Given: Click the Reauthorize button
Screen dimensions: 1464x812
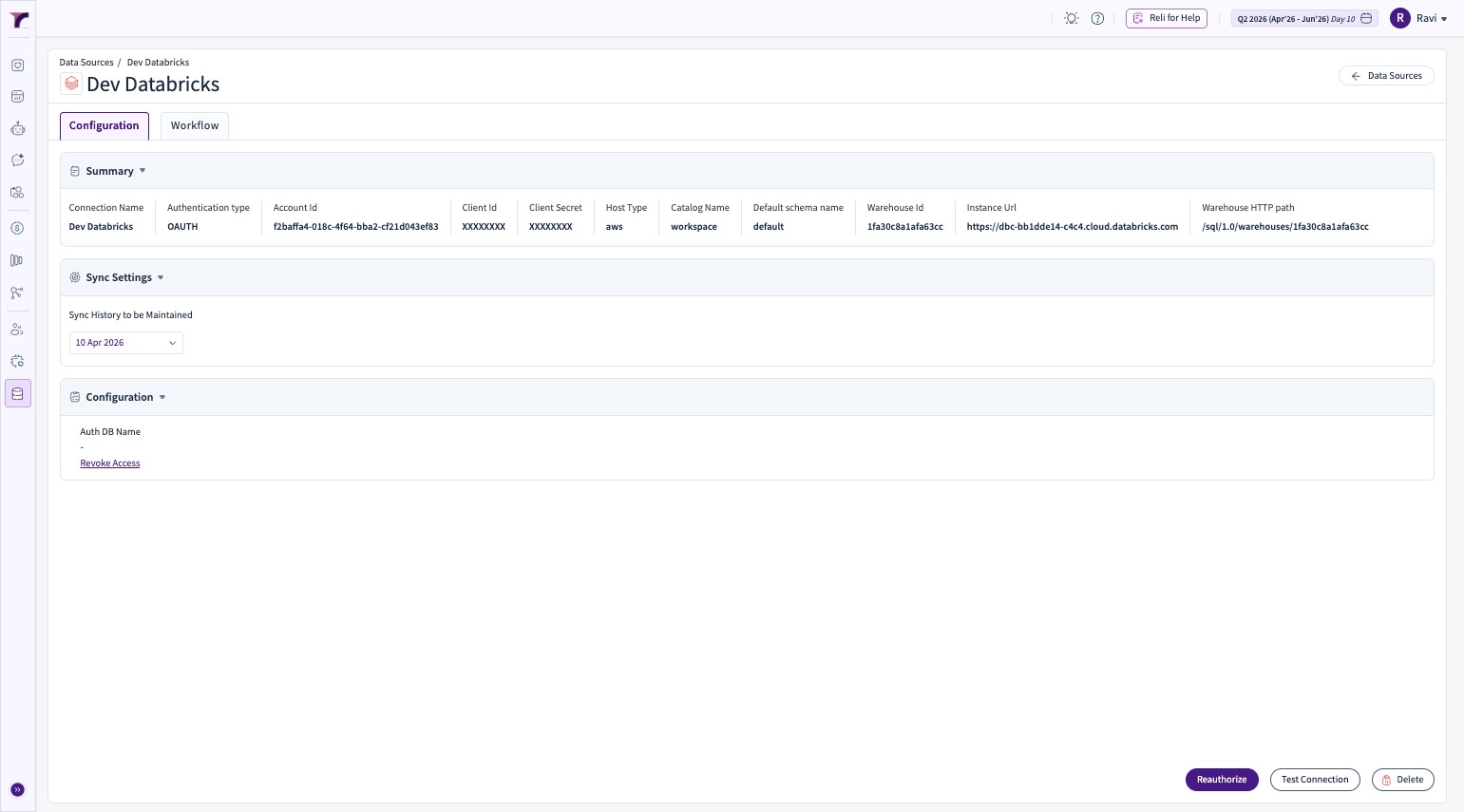Looking at the screenshot, I should [x=1222, y=780].
